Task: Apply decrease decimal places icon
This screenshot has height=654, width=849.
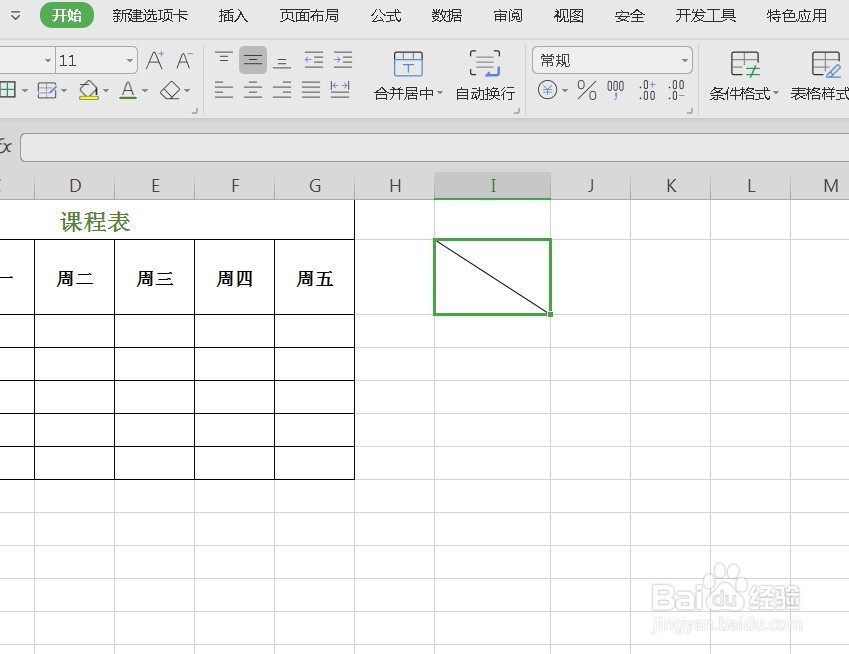Action: [677, 89]
